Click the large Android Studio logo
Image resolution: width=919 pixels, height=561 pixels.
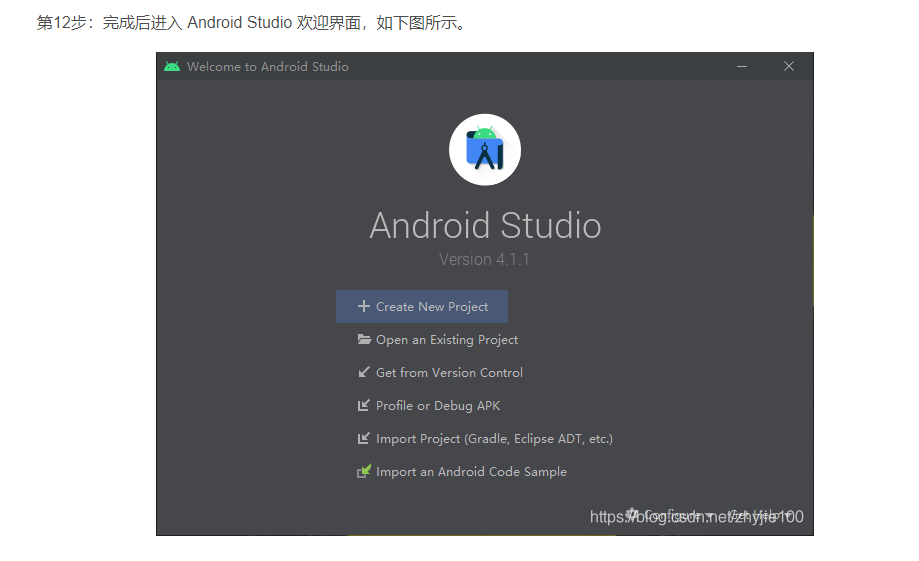485,149
